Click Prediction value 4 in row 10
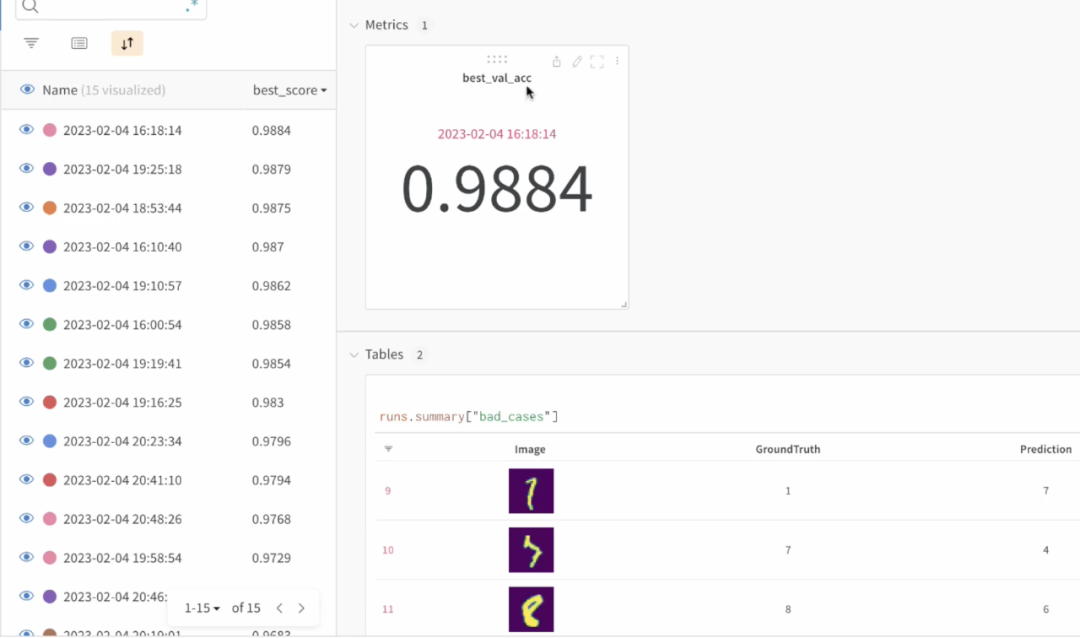This screenshot has width=1080, height=638. click(1046, 550)
